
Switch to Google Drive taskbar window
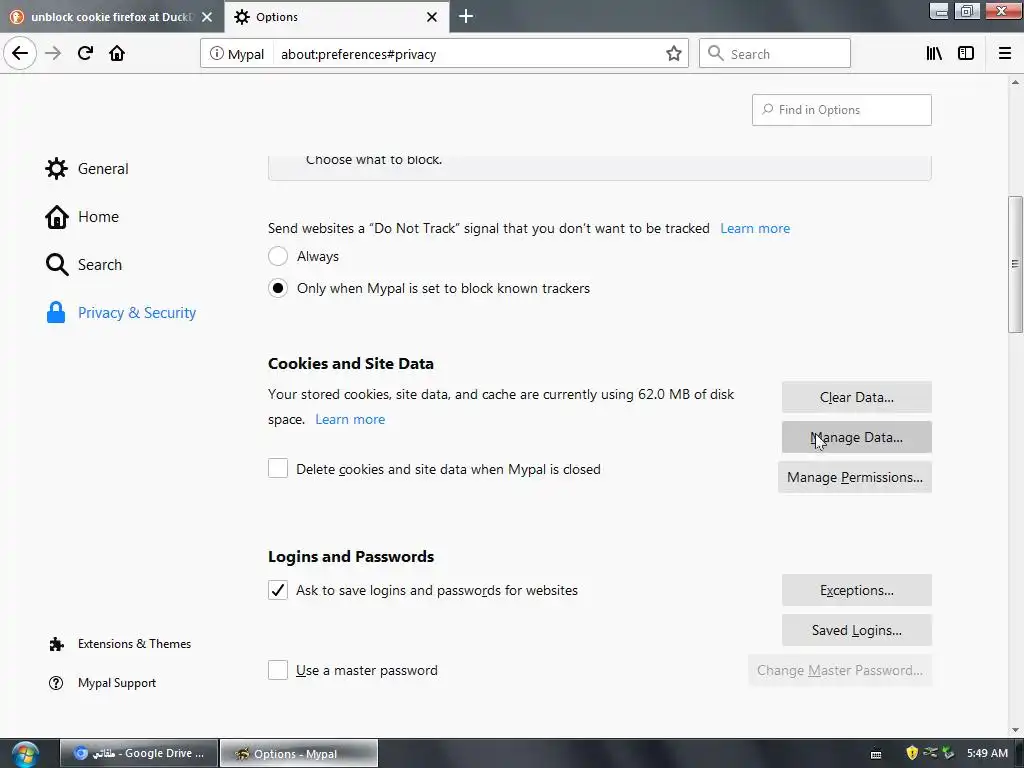(x=138, y=754)
